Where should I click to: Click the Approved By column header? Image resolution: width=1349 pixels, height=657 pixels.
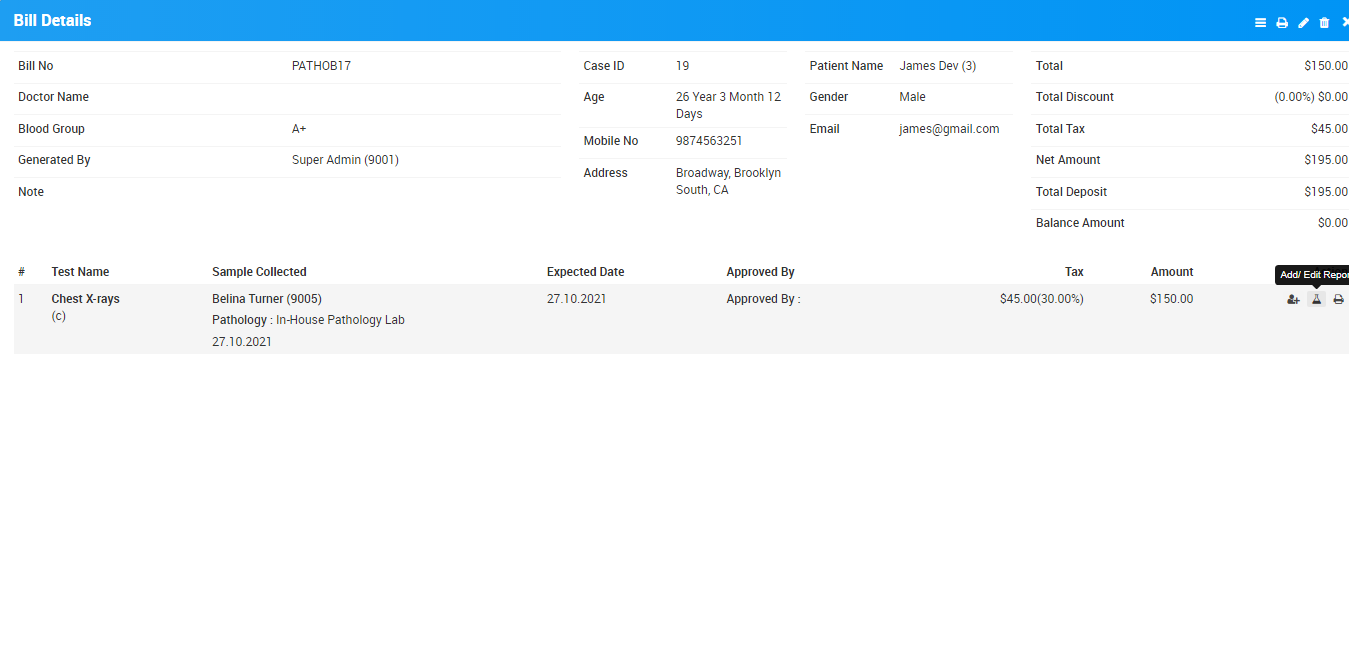760,272
